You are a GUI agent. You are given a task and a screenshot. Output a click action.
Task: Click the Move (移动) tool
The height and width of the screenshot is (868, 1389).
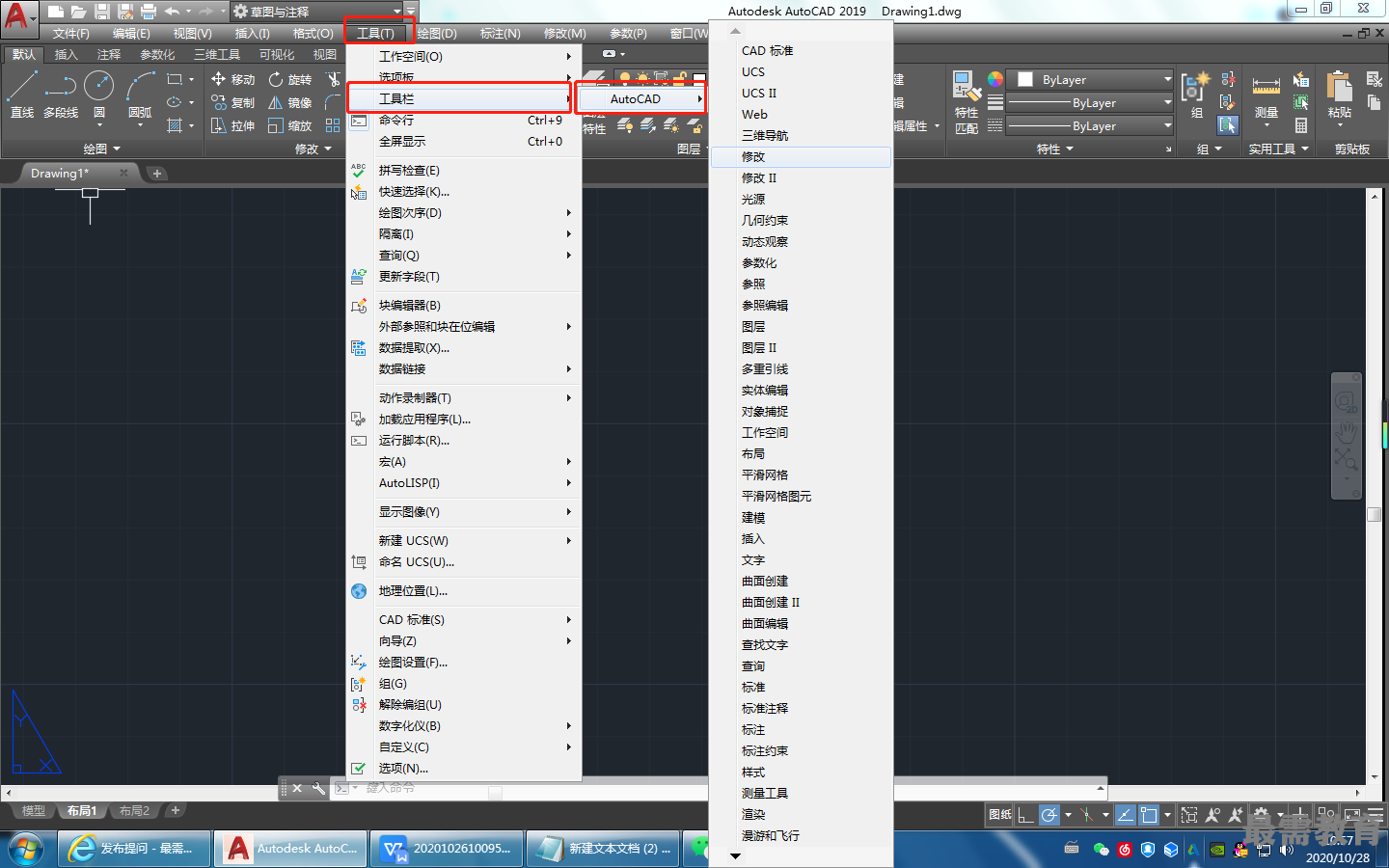click(232, 79)
